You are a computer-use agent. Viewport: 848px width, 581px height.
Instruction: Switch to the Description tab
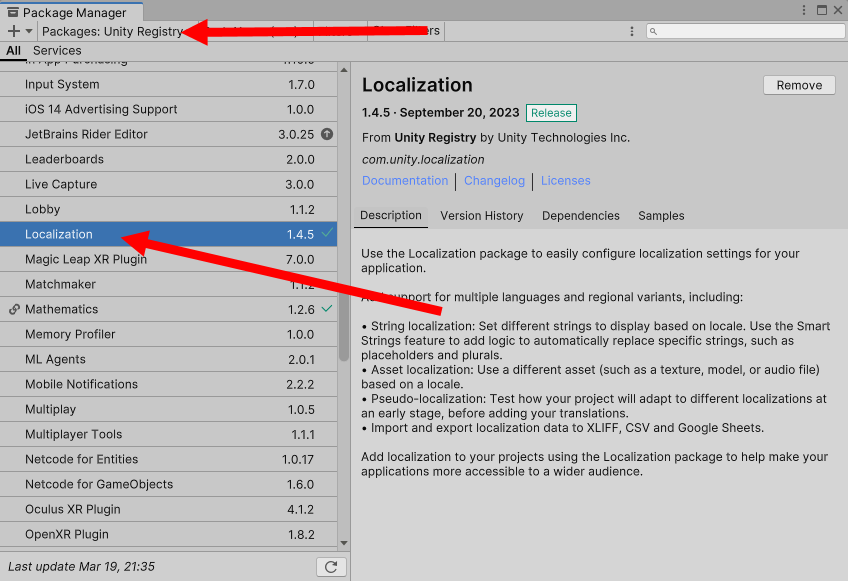click(391, 216)
